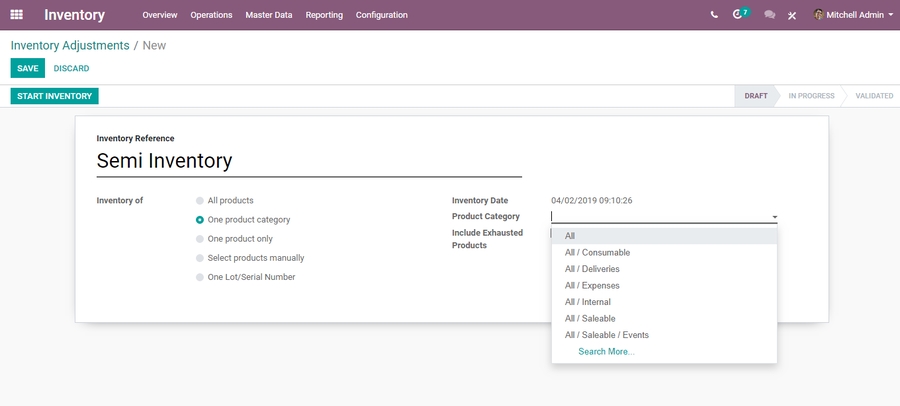
Task: Save the inventory adjustment
Action: [27, 68]
